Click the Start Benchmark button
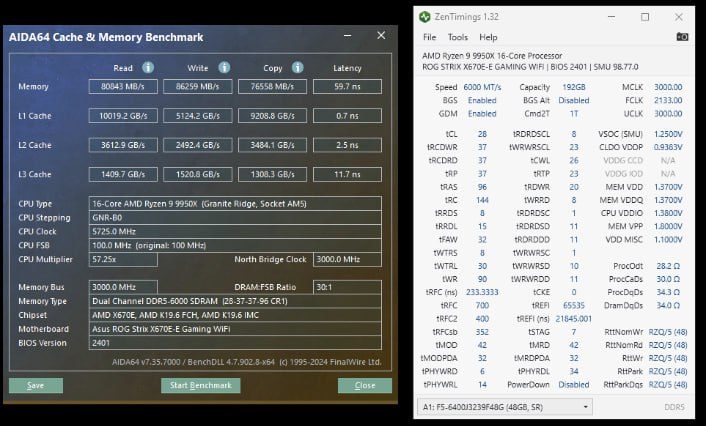The height and width of the screenshot is (426, 707). [x=201, y=385]
